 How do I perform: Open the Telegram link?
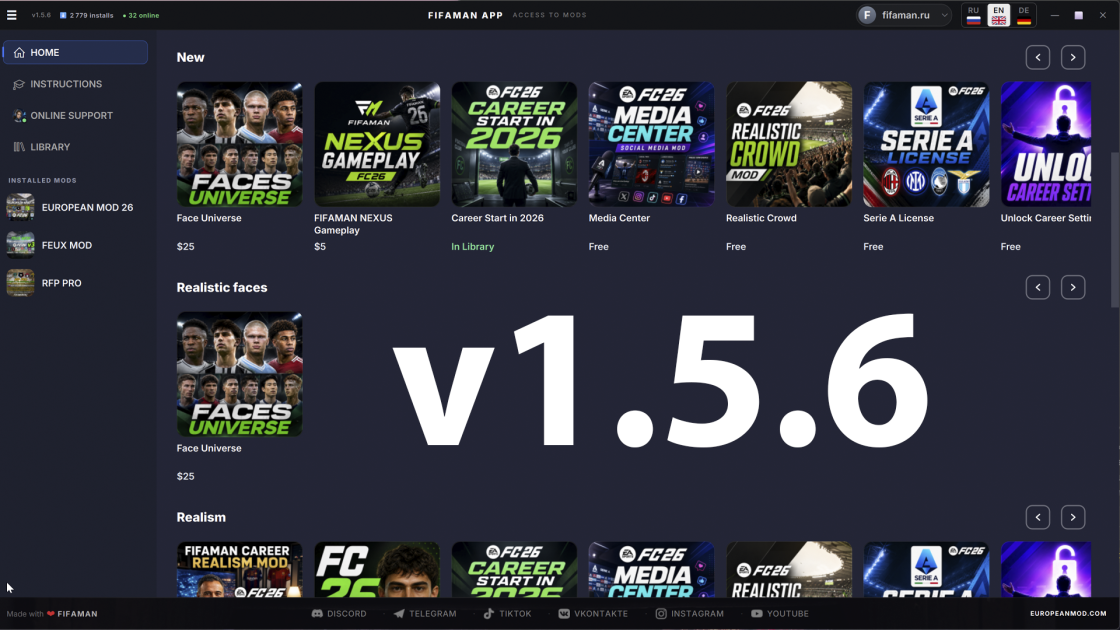pyautogui.click(x=425, y=614)
